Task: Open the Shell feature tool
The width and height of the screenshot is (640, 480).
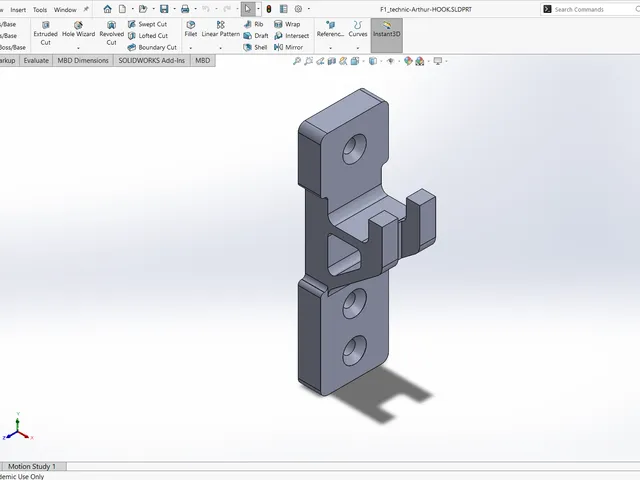Action: 255,47
